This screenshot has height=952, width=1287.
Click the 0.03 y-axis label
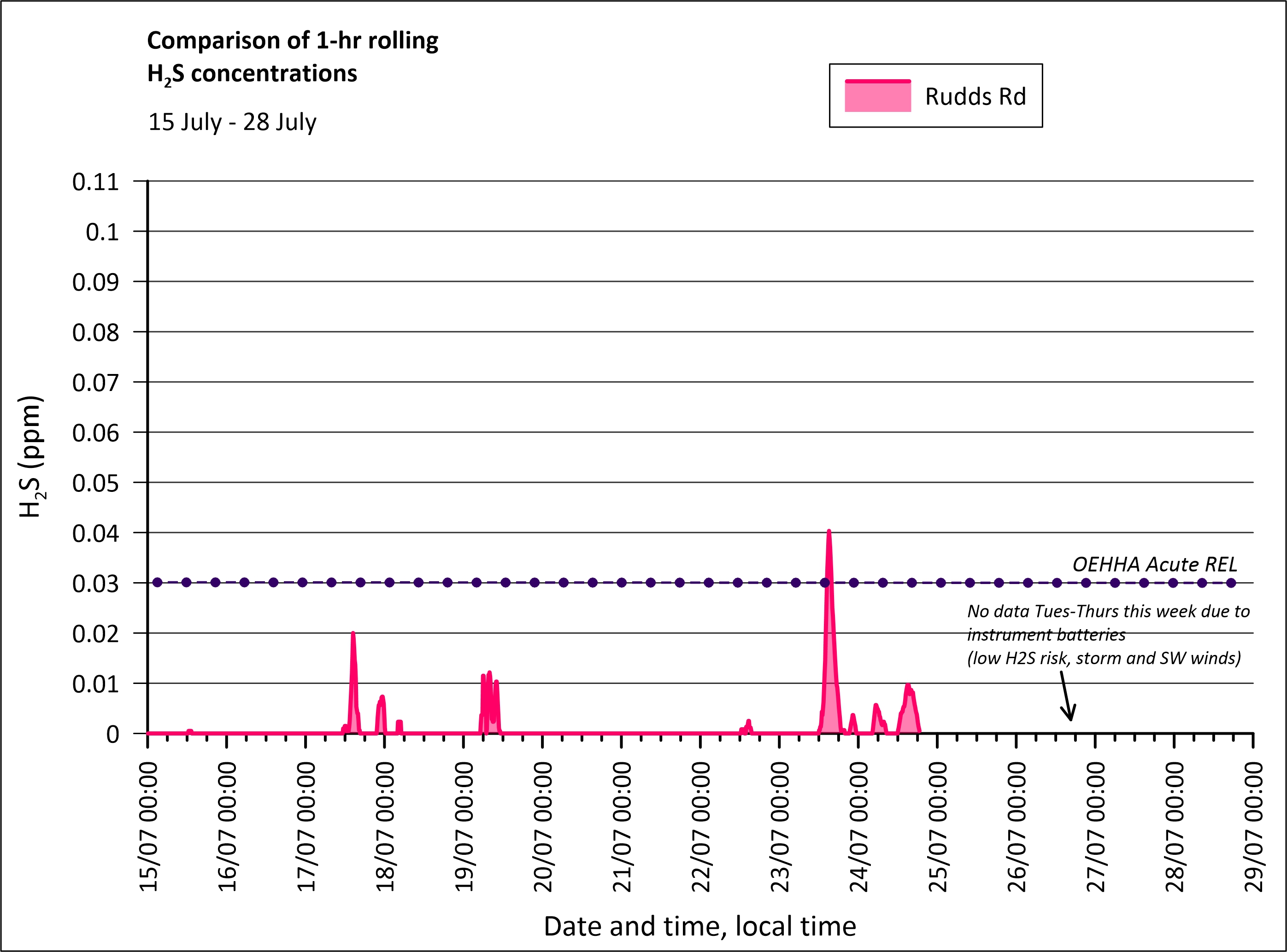pyautogui.click(x=96, y=584)
